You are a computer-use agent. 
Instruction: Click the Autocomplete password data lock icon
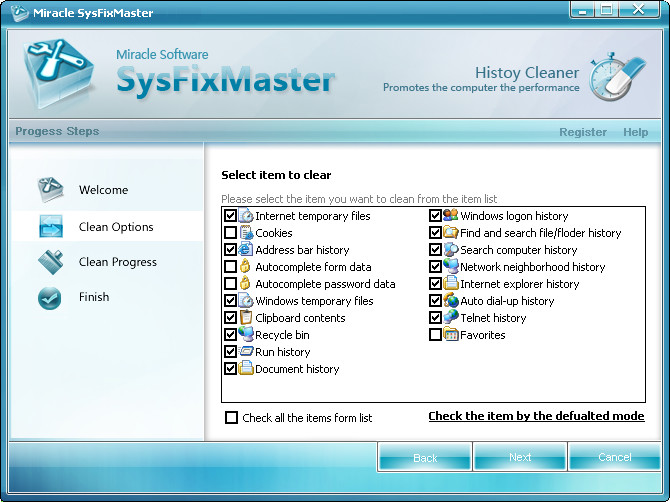pos(245,284)
